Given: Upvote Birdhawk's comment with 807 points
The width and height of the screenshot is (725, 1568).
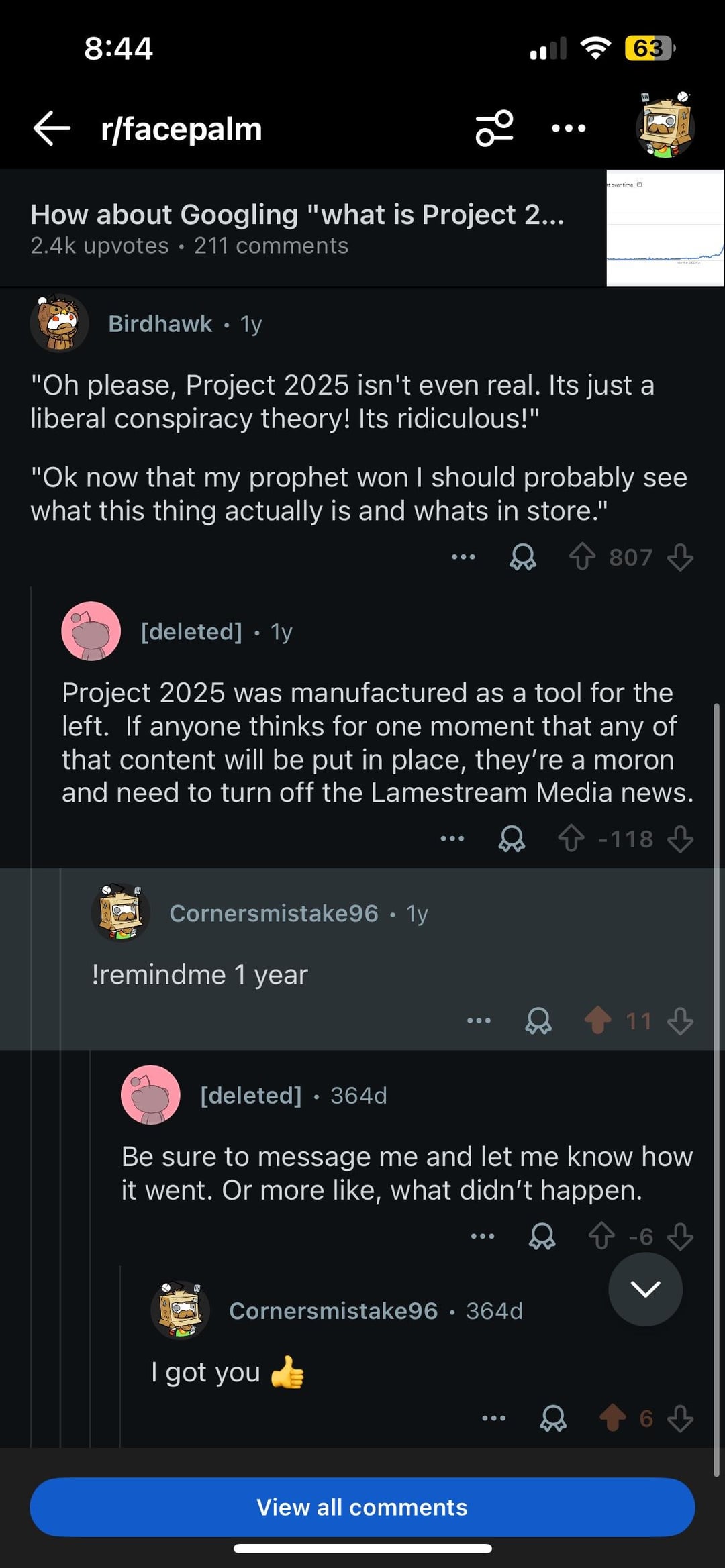Looking at the screenshot, I should [x=582, y=557].
